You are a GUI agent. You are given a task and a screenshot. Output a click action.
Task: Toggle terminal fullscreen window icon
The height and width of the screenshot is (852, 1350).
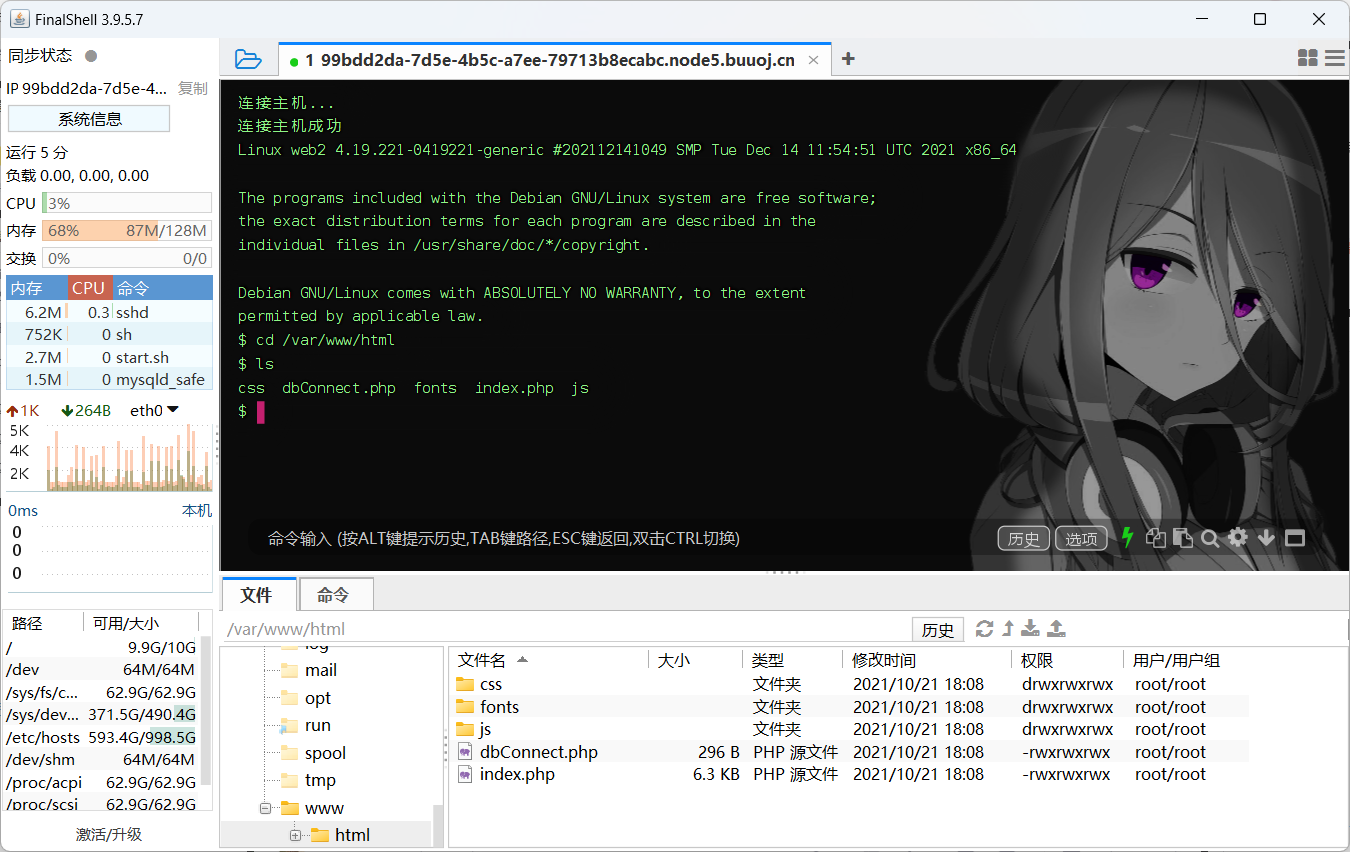pyautogui.click(x=1295, y=538)
